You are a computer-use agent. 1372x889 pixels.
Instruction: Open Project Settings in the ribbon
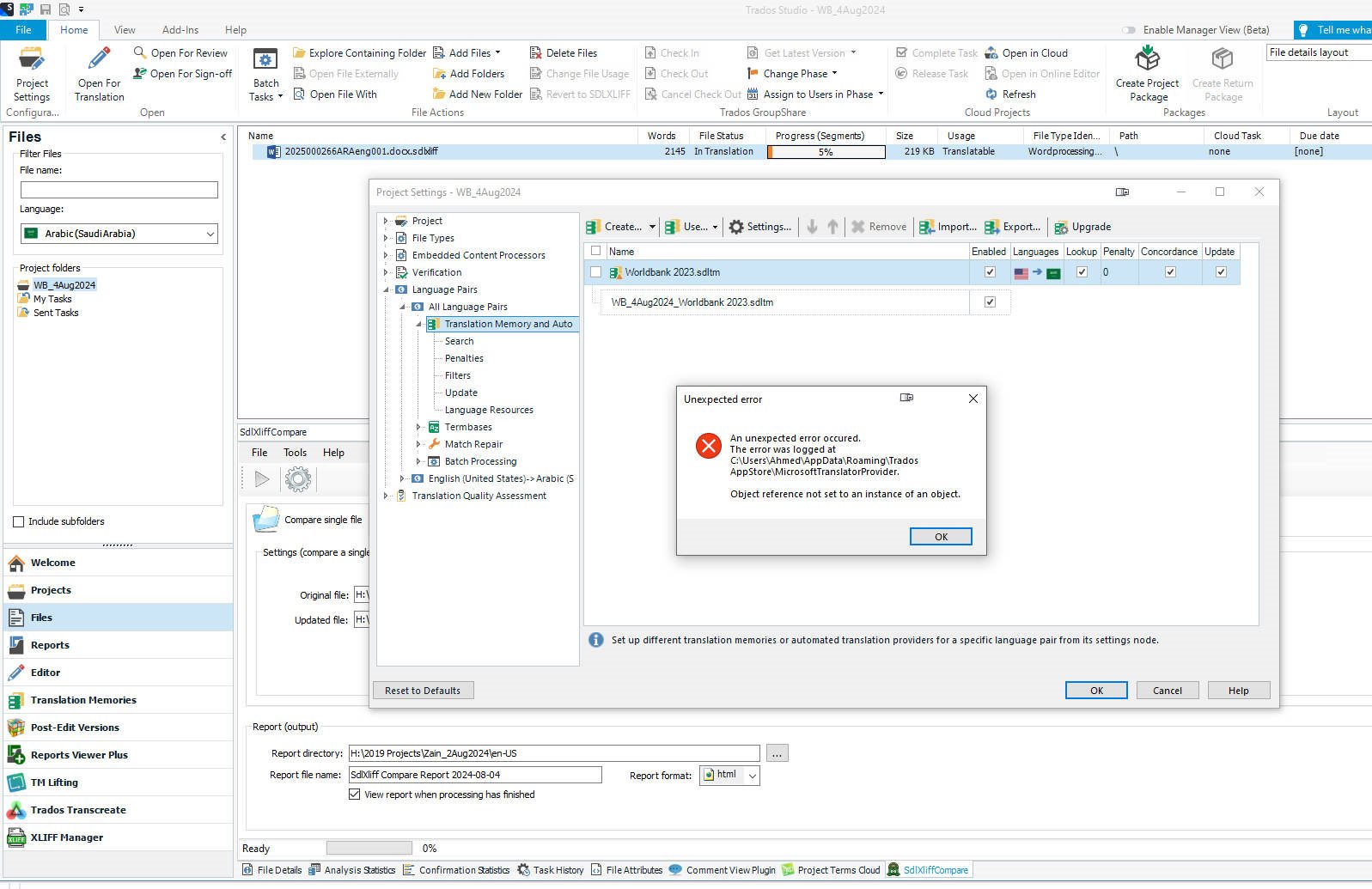[32, 74]
